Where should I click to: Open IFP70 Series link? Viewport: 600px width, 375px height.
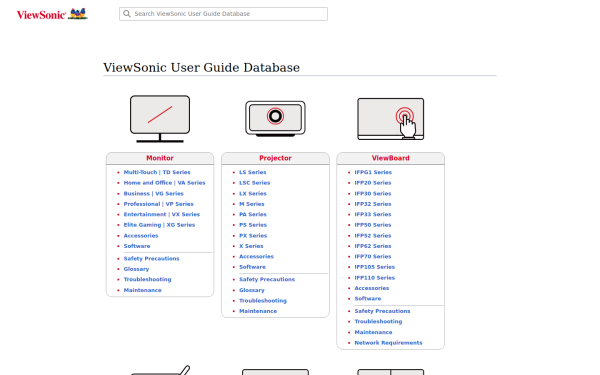coord(373,256)
